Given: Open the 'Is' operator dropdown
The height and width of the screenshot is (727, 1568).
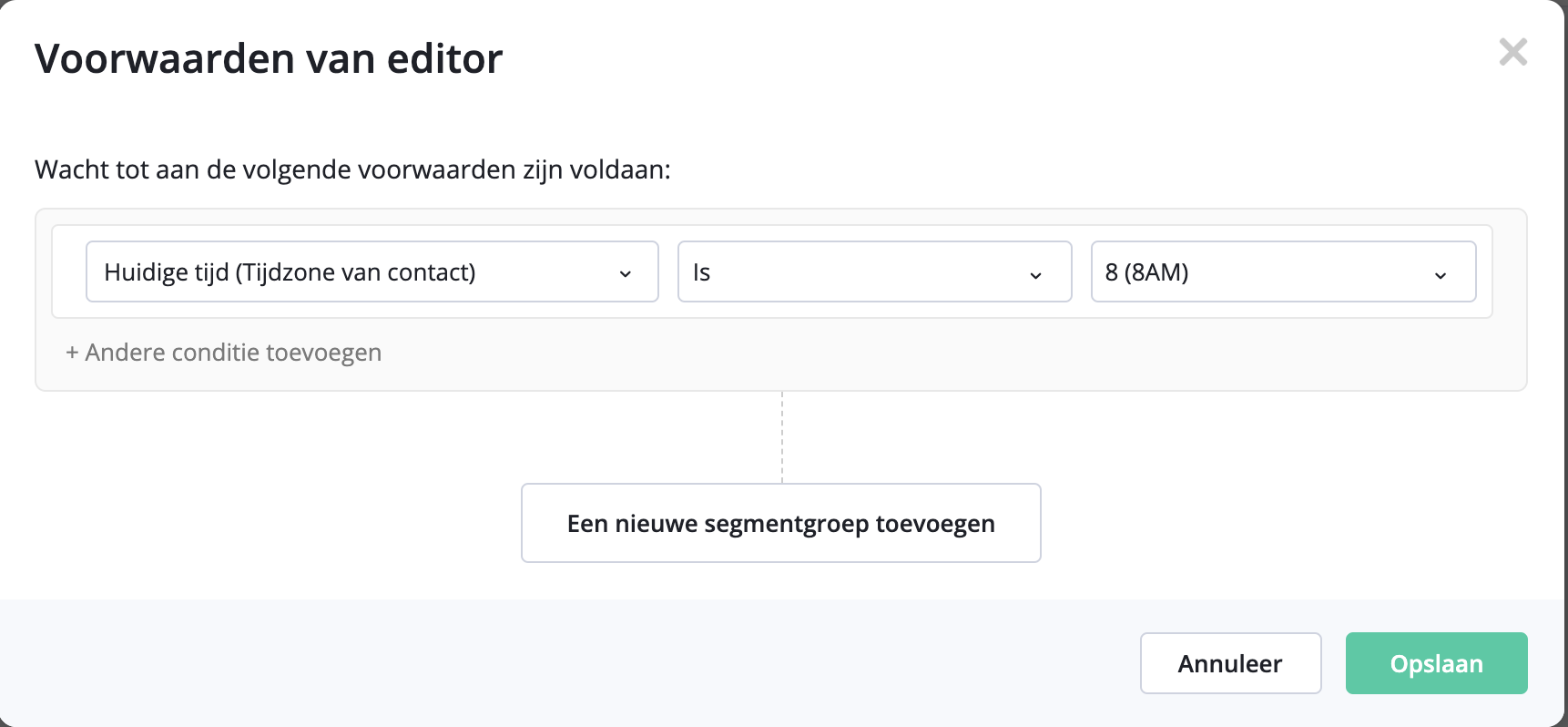Looking at the screenshot, I should (874, 271).
